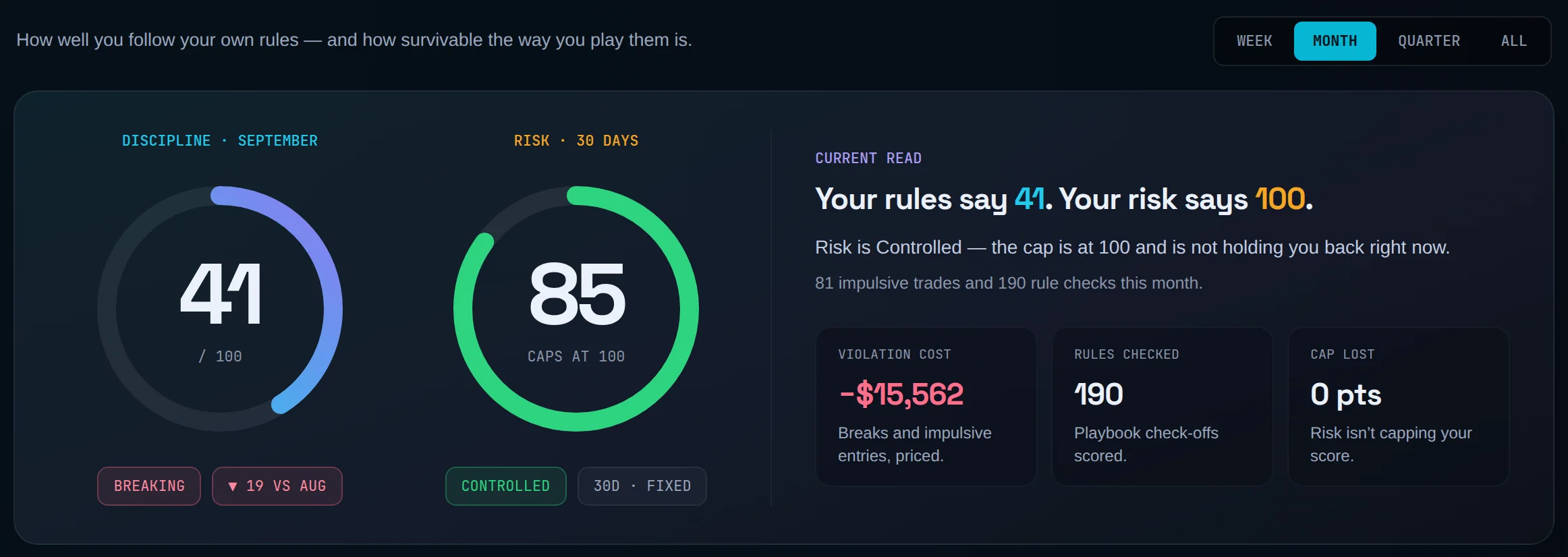The width and height of the screenshot is (1568, 557).
Task: Click the highlighted 41 in the headline
Action: (1030, 199)
